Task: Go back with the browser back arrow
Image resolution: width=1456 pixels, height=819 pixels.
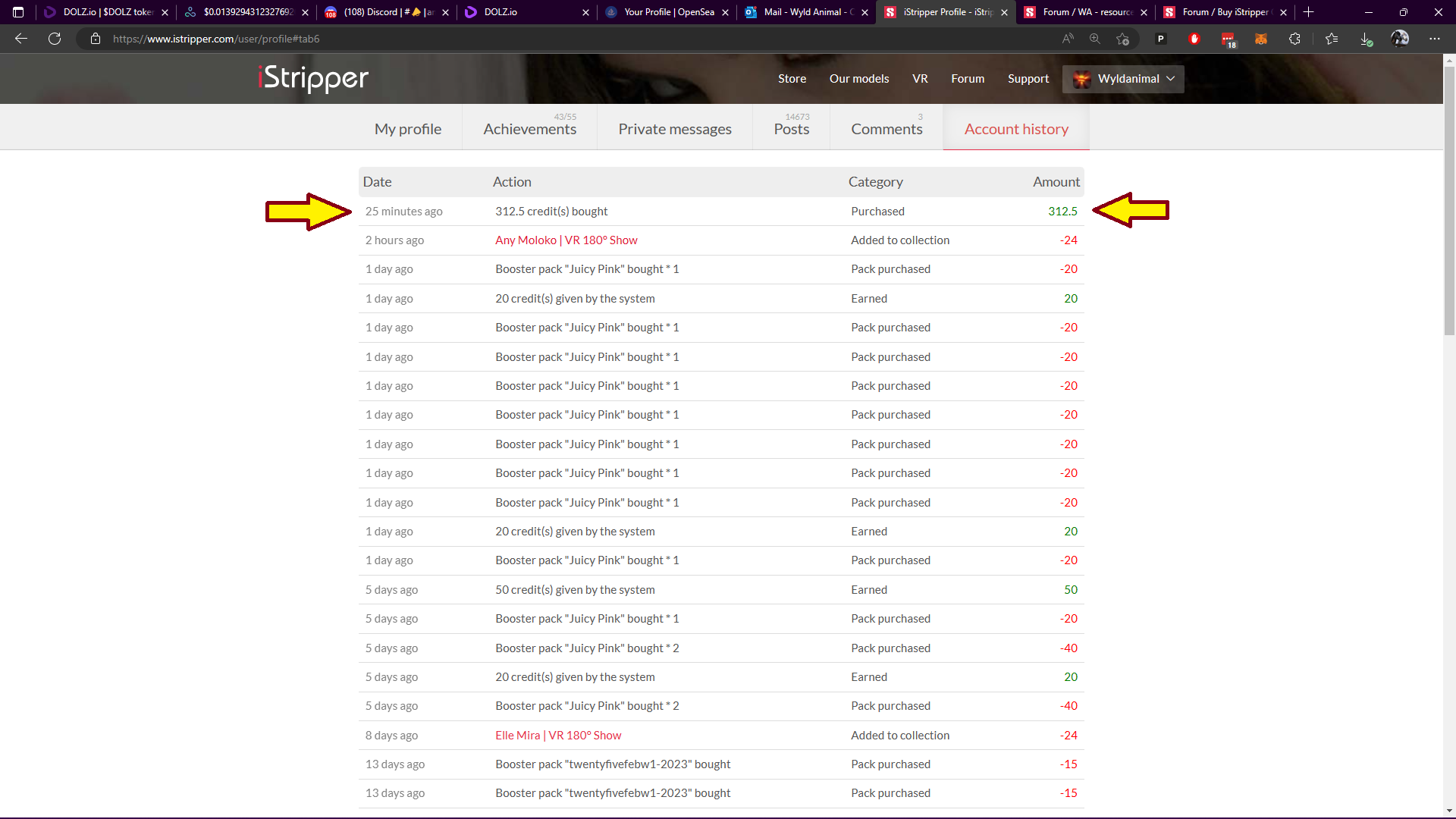Action: (21, 39)
